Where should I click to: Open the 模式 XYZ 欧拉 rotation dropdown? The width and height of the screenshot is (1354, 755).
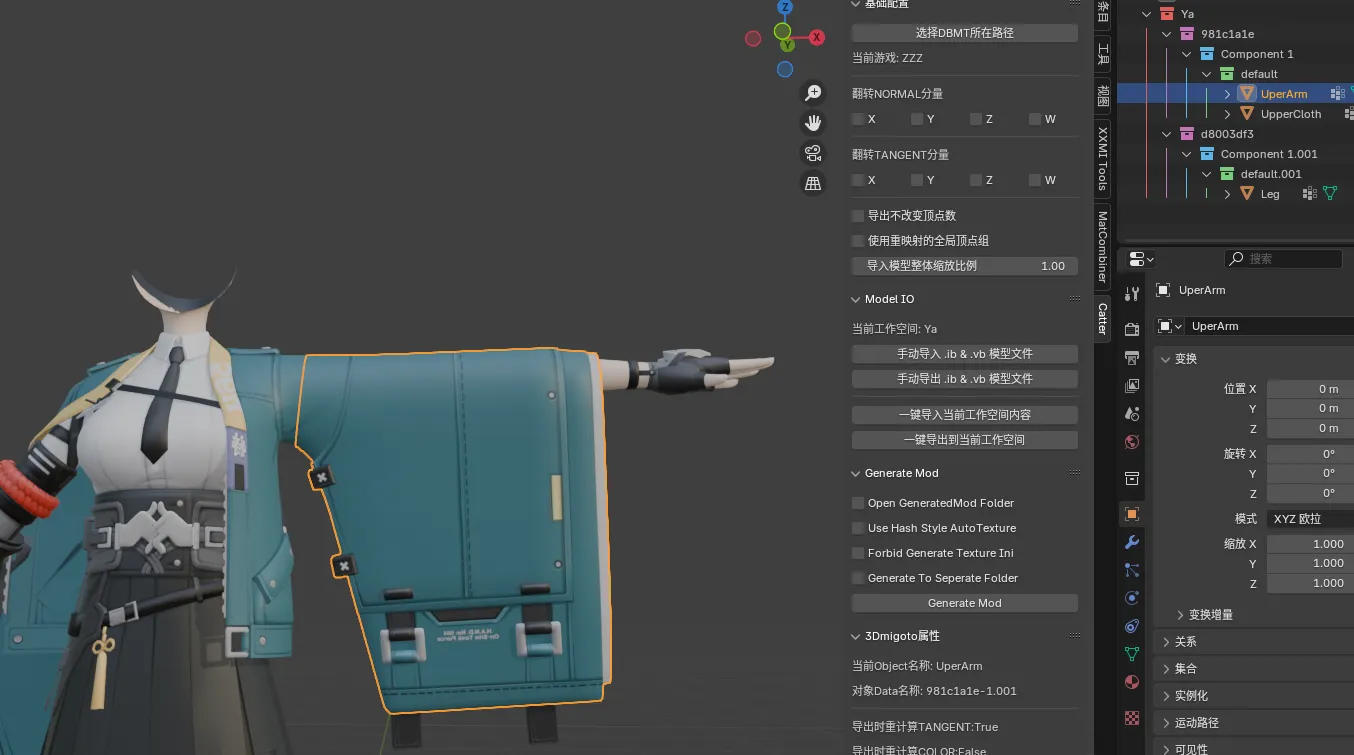[x=1310, y=519]
